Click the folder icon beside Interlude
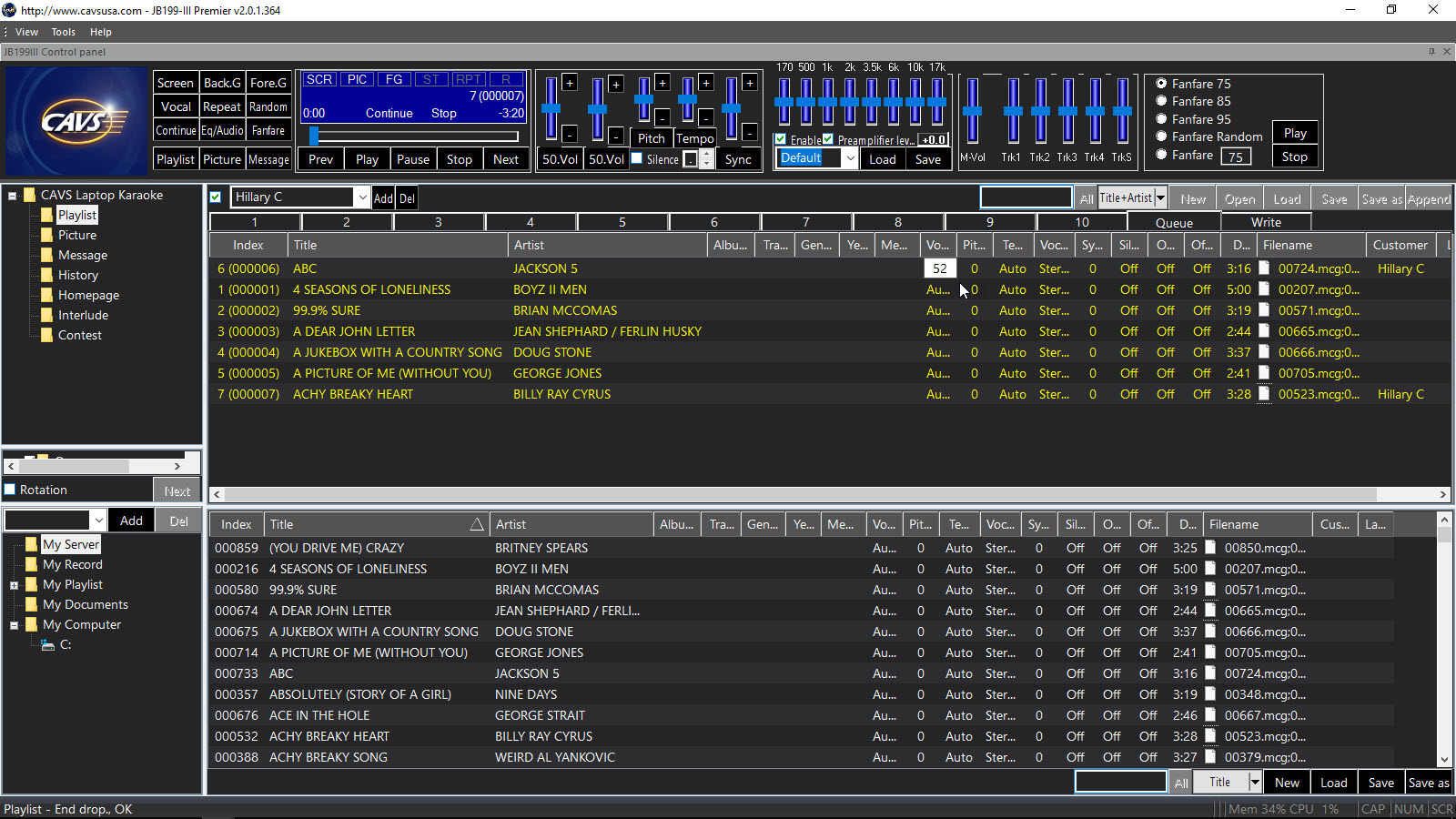Image resolution: width=1456 pixels, height=819 pixels. (x=46, y=315)
